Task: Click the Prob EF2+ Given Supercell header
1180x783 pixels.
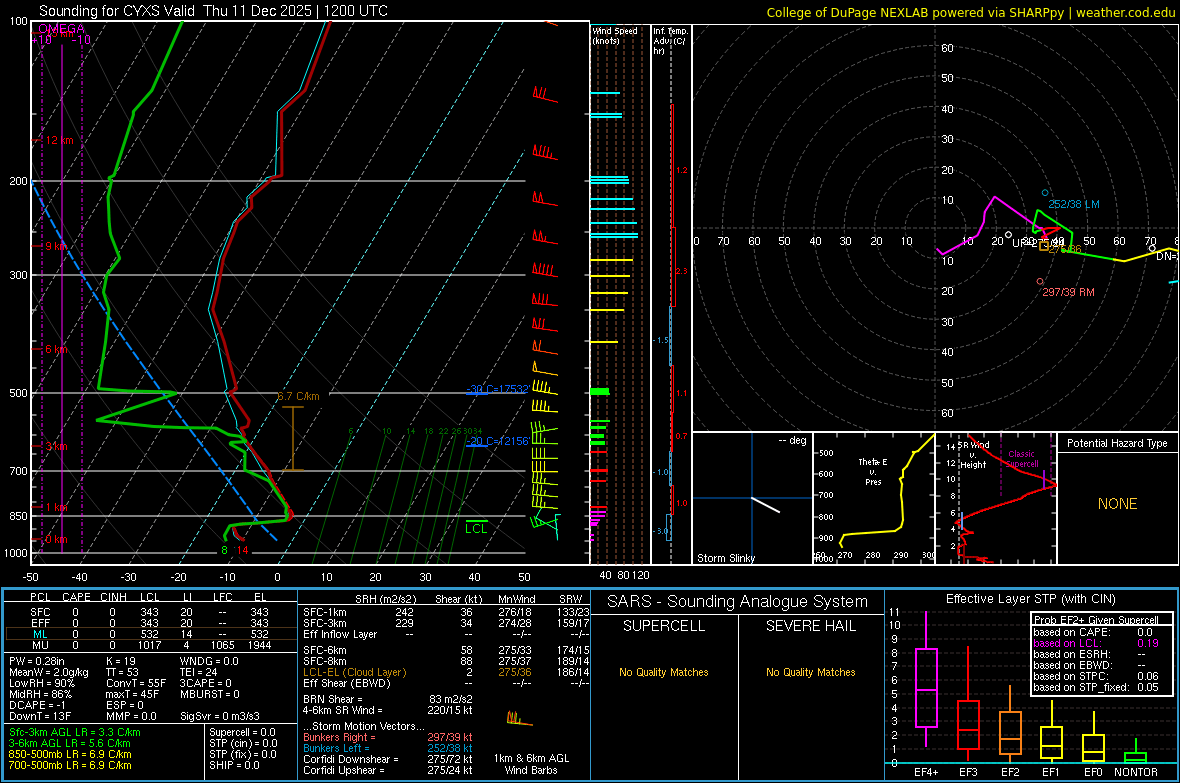Action: pyautogui.click(x=1095, y=620)
